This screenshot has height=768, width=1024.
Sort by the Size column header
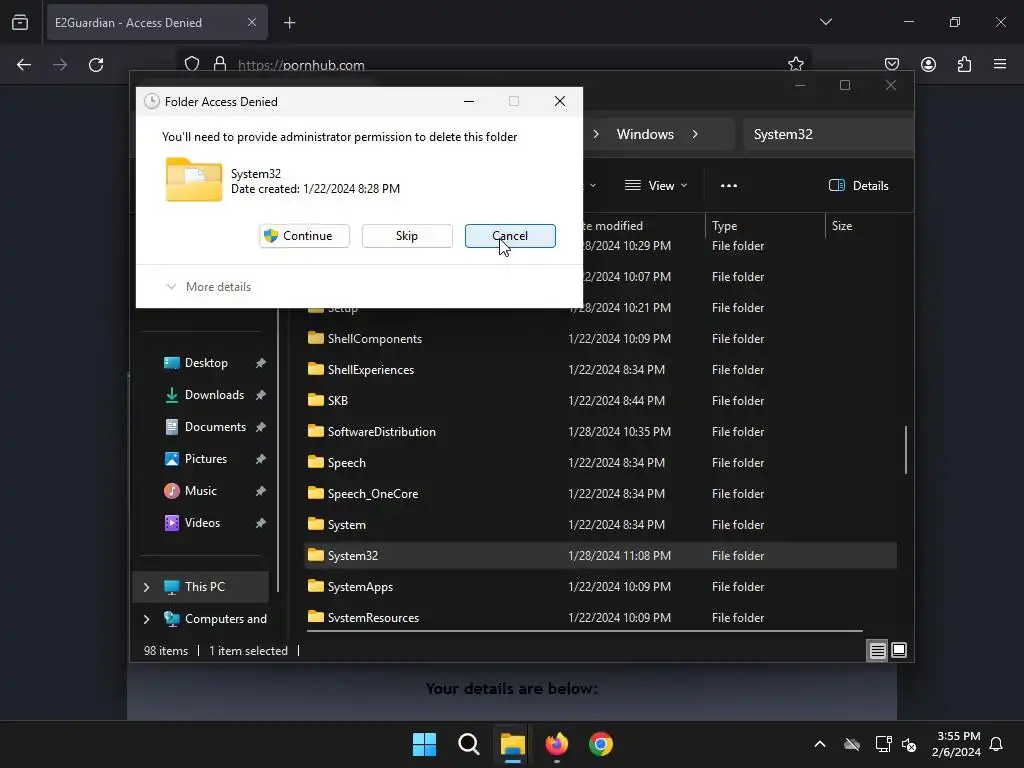[842, 225]
